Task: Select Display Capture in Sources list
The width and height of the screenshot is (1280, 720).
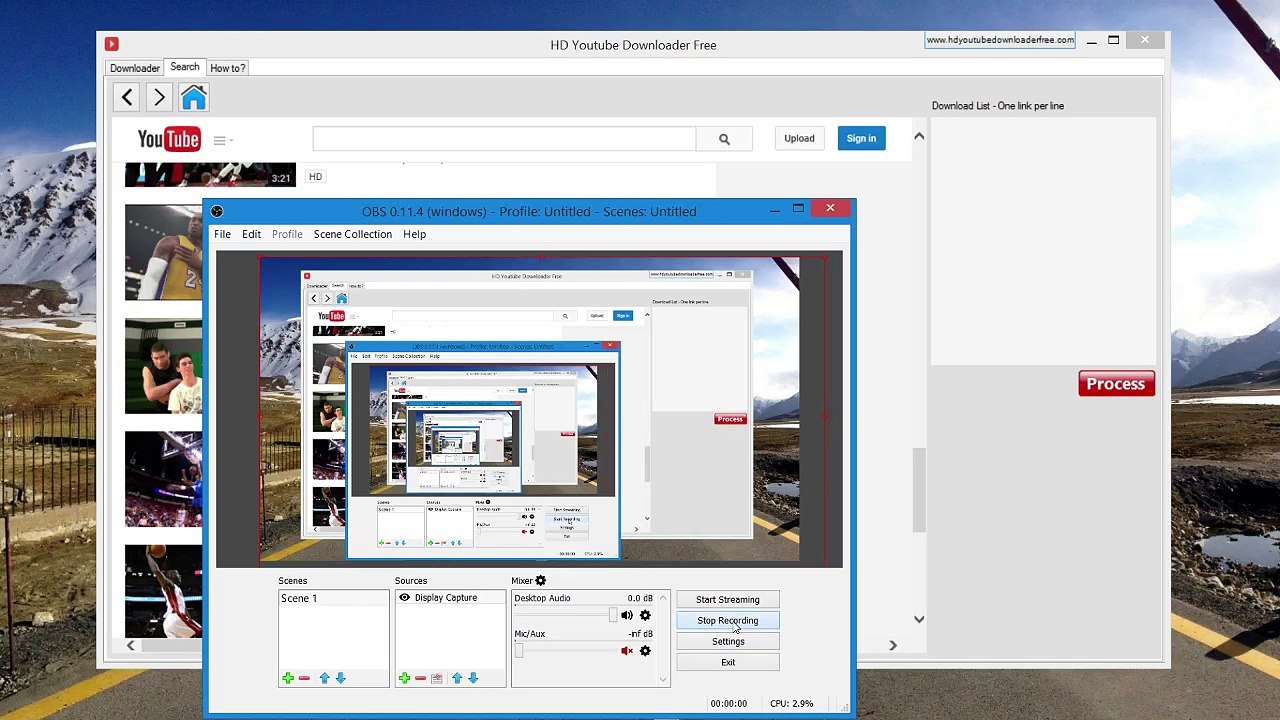Action: tap(446, 598)
